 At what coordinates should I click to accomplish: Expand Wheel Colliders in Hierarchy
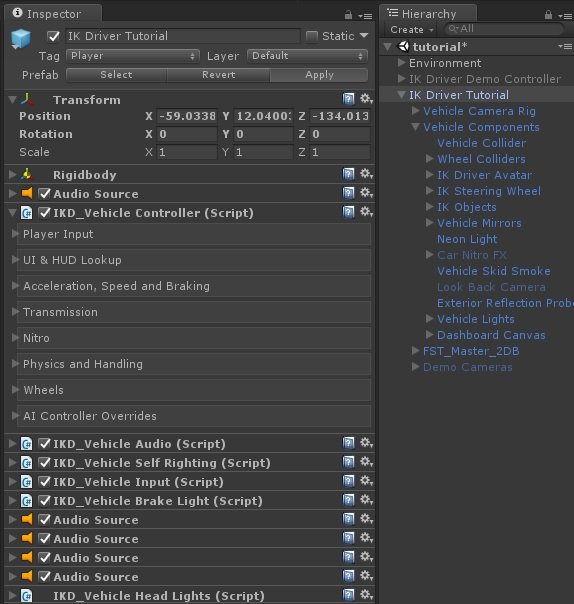pyautogui.click(x=430, y=159)
